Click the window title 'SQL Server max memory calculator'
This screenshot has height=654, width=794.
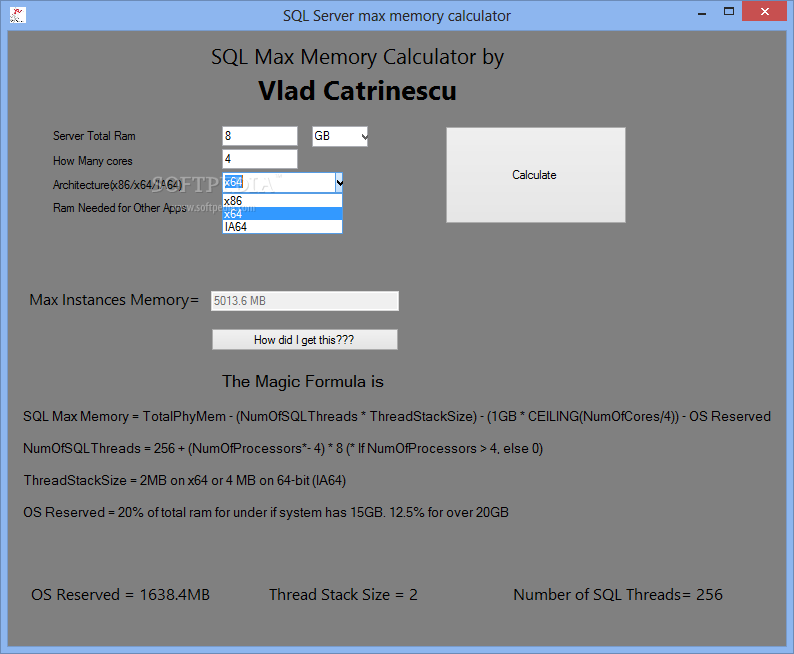[x=396, y=16]
